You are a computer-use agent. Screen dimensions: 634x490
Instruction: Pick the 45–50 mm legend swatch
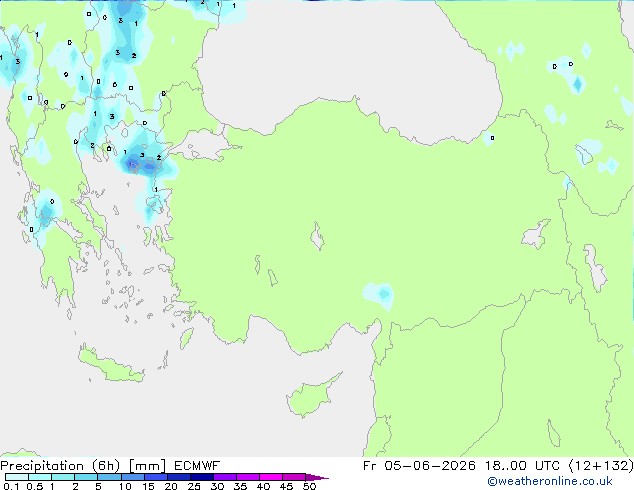[x=294, y=477]
